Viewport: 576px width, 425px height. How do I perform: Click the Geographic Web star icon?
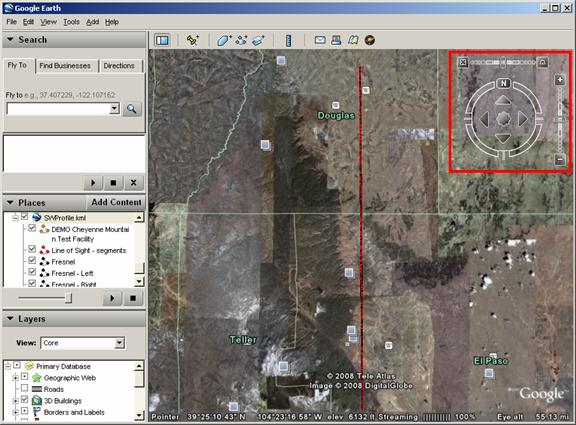(x=37, y=378)
